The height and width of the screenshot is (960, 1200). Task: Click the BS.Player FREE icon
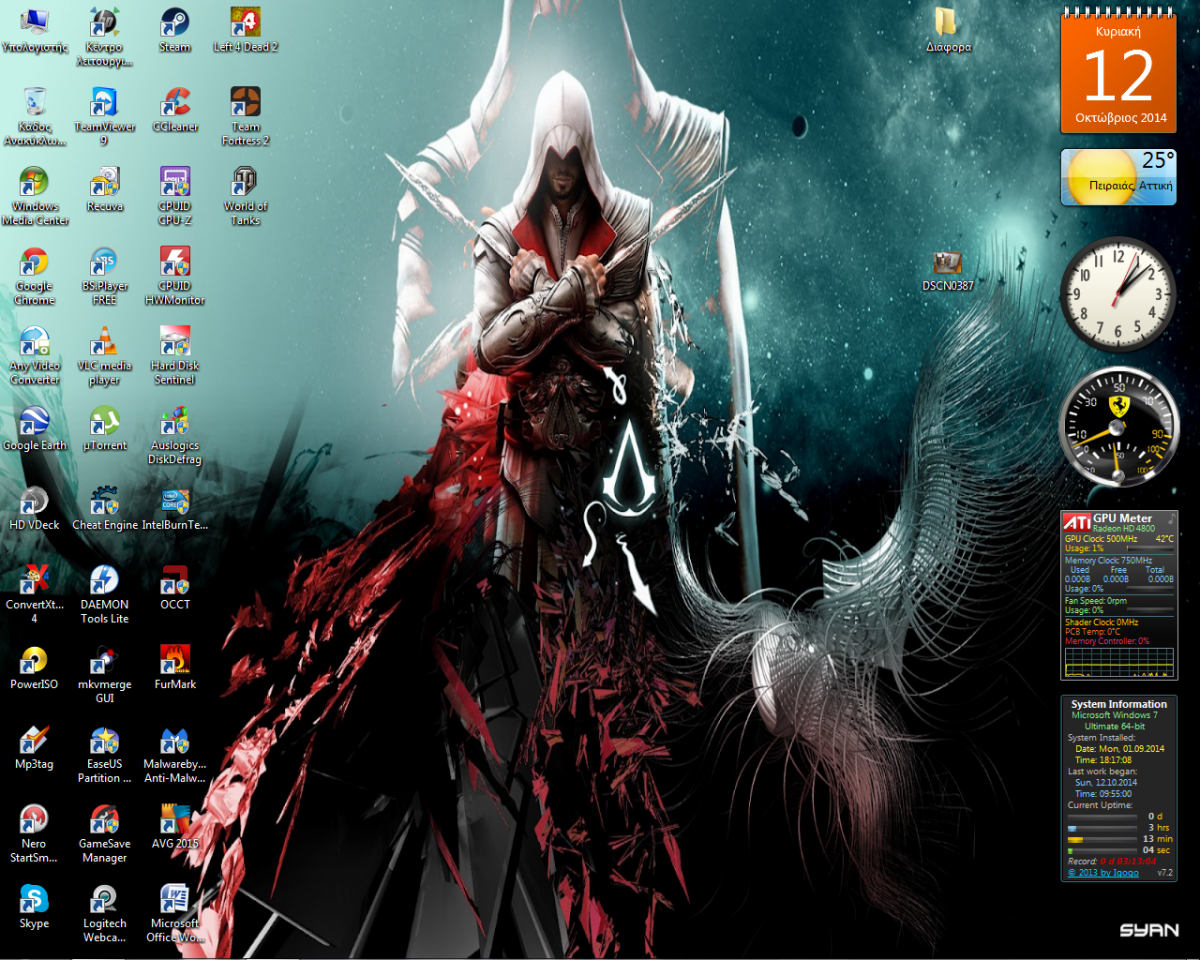coord(104,276)
